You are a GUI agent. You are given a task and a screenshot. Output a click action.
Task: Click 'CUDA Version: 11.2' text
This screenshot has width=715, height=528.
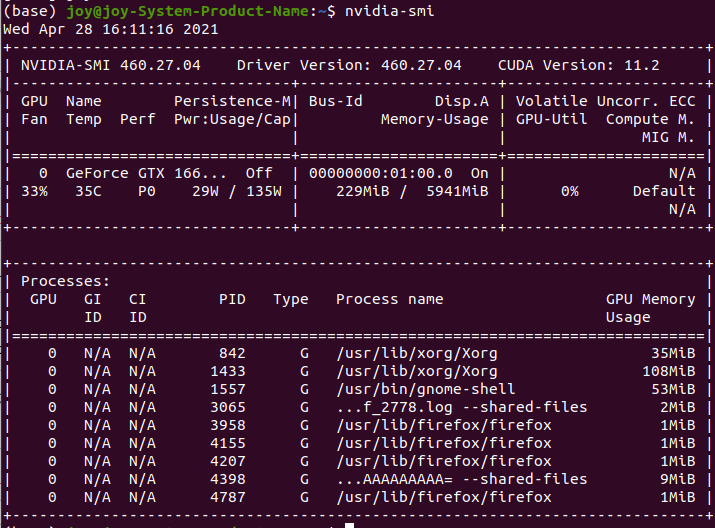coord(579,65)
